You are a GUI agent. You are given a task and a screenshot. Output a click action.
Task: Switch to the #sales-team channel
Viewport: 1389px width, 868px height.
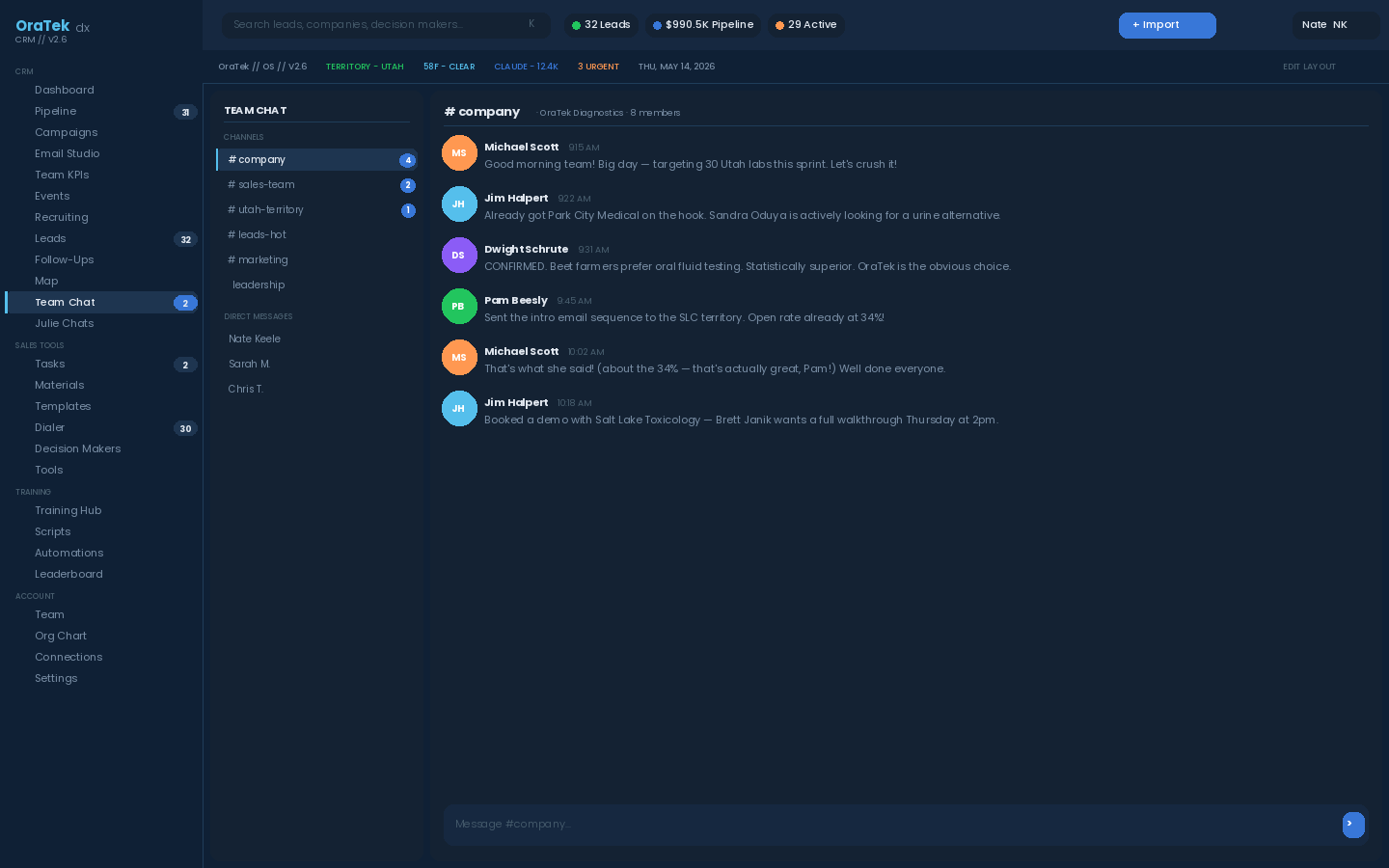click(316, 185)
